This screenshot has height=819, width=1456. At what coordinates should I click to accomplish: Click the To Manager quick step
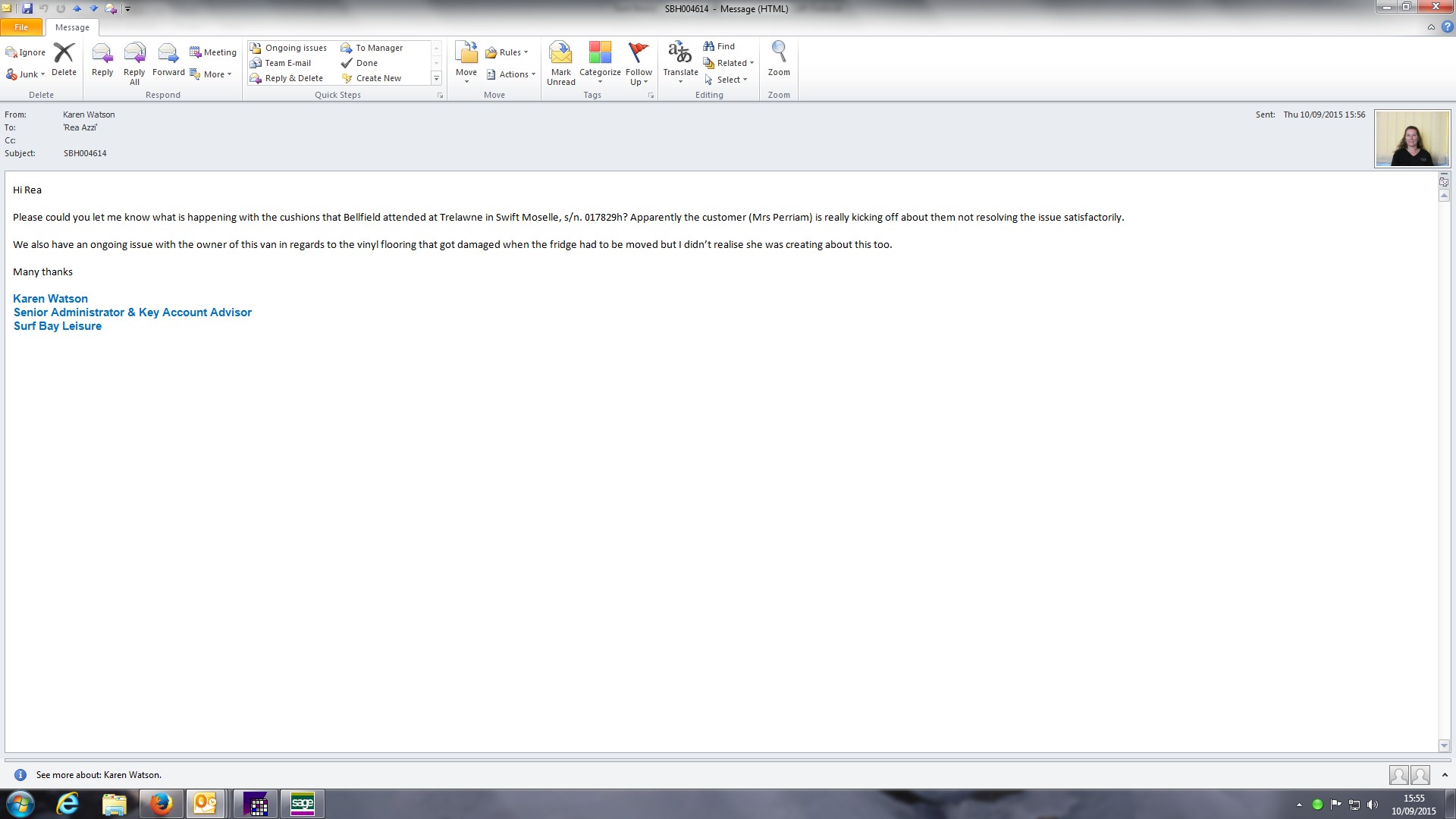pyautogui.click(x=378, y=48)
